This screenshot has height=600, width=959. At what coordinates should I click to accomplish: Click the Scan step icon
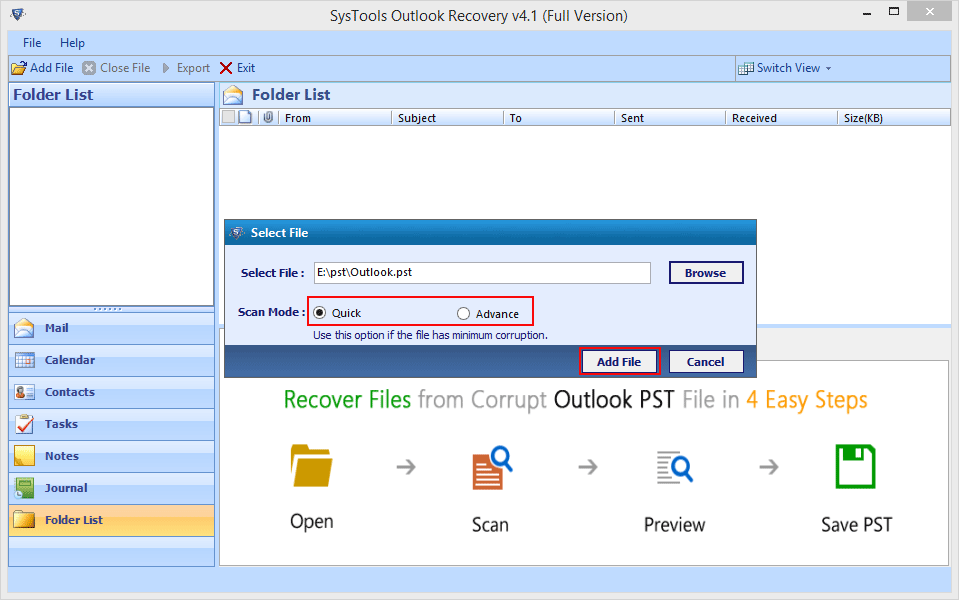pos(492,467)
